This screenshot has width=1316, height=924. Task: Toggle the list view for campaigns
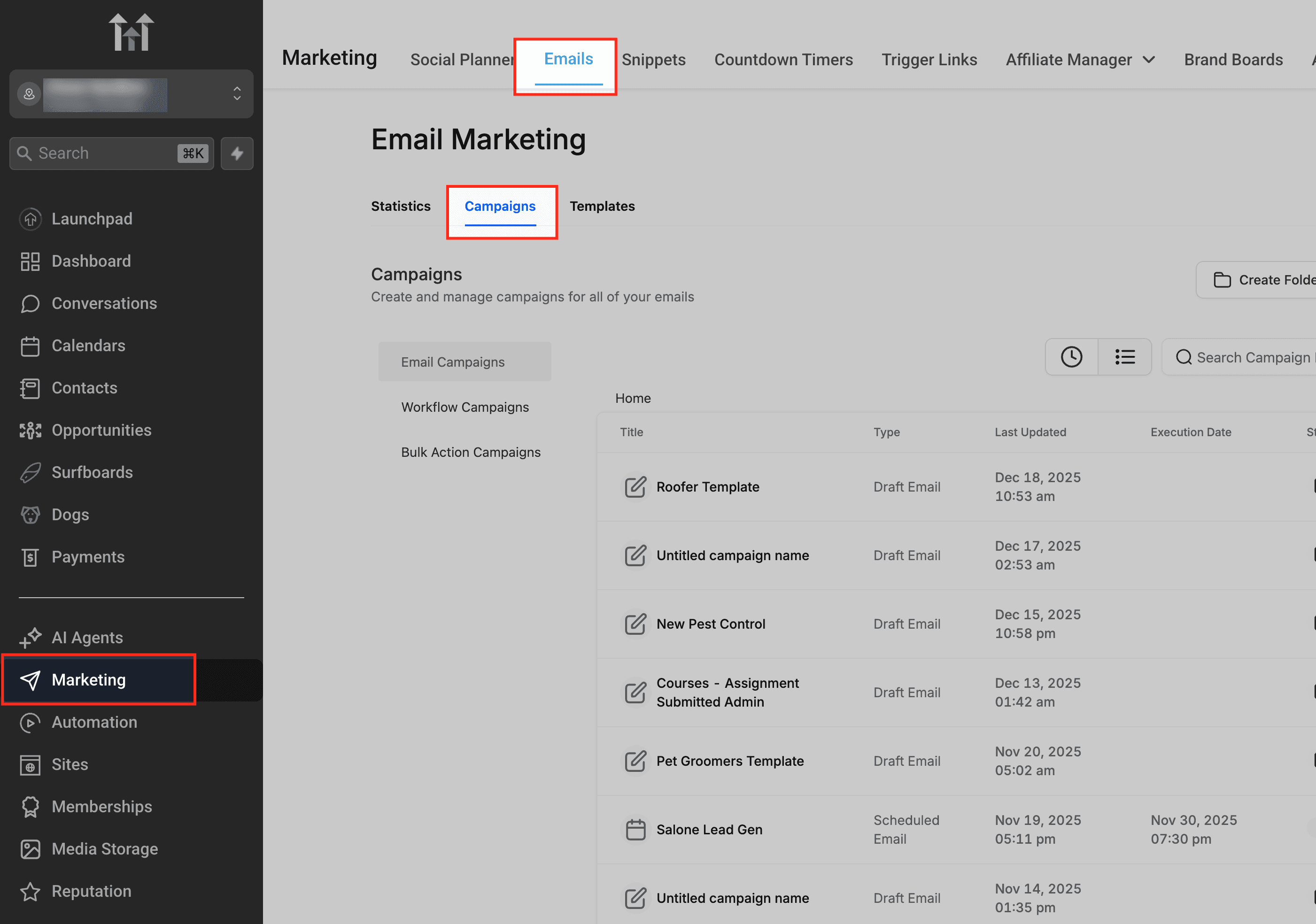click(1124, 356)
